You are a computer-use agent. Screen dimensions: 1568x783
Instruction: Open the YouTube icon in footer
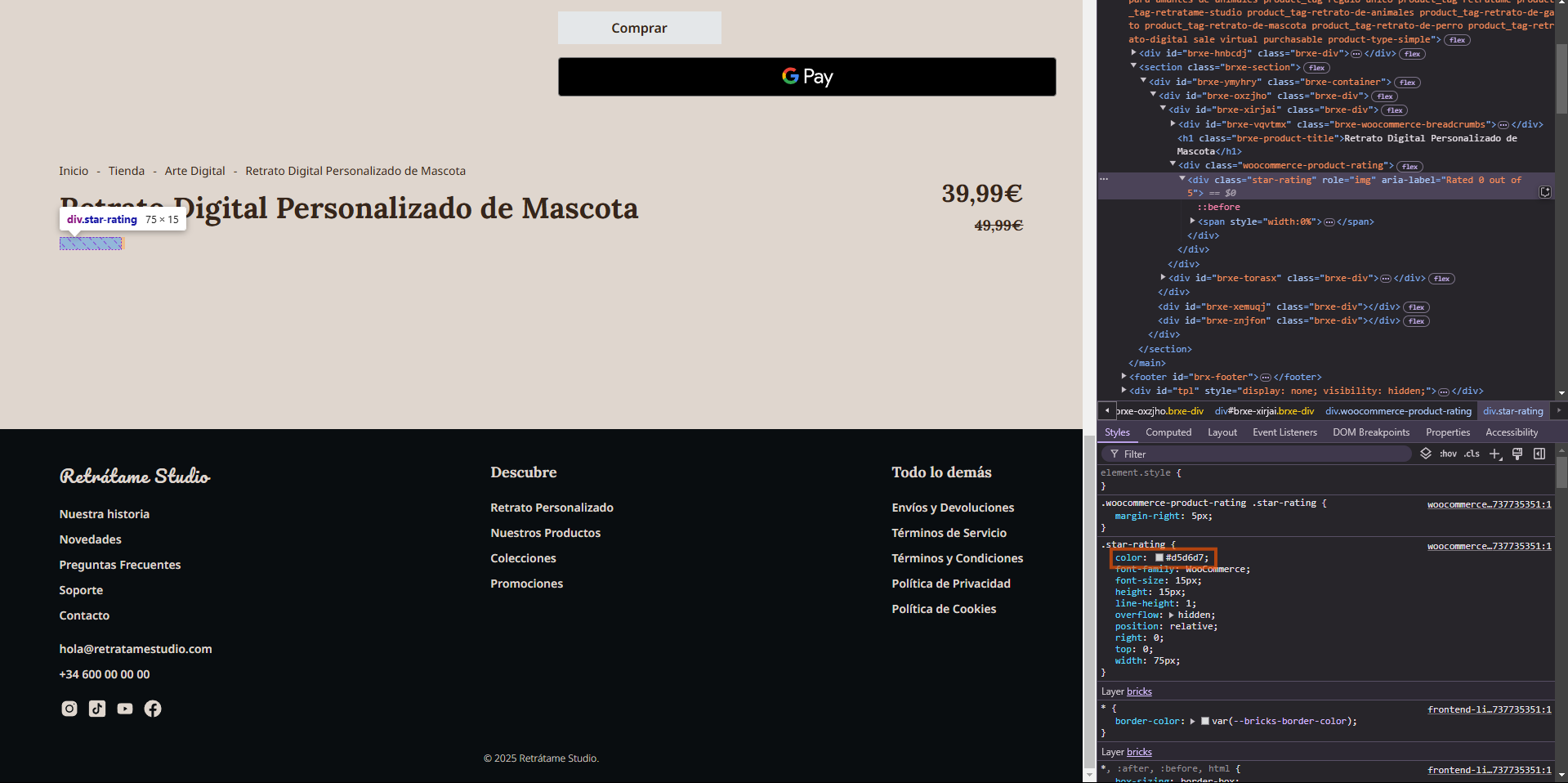125,709
